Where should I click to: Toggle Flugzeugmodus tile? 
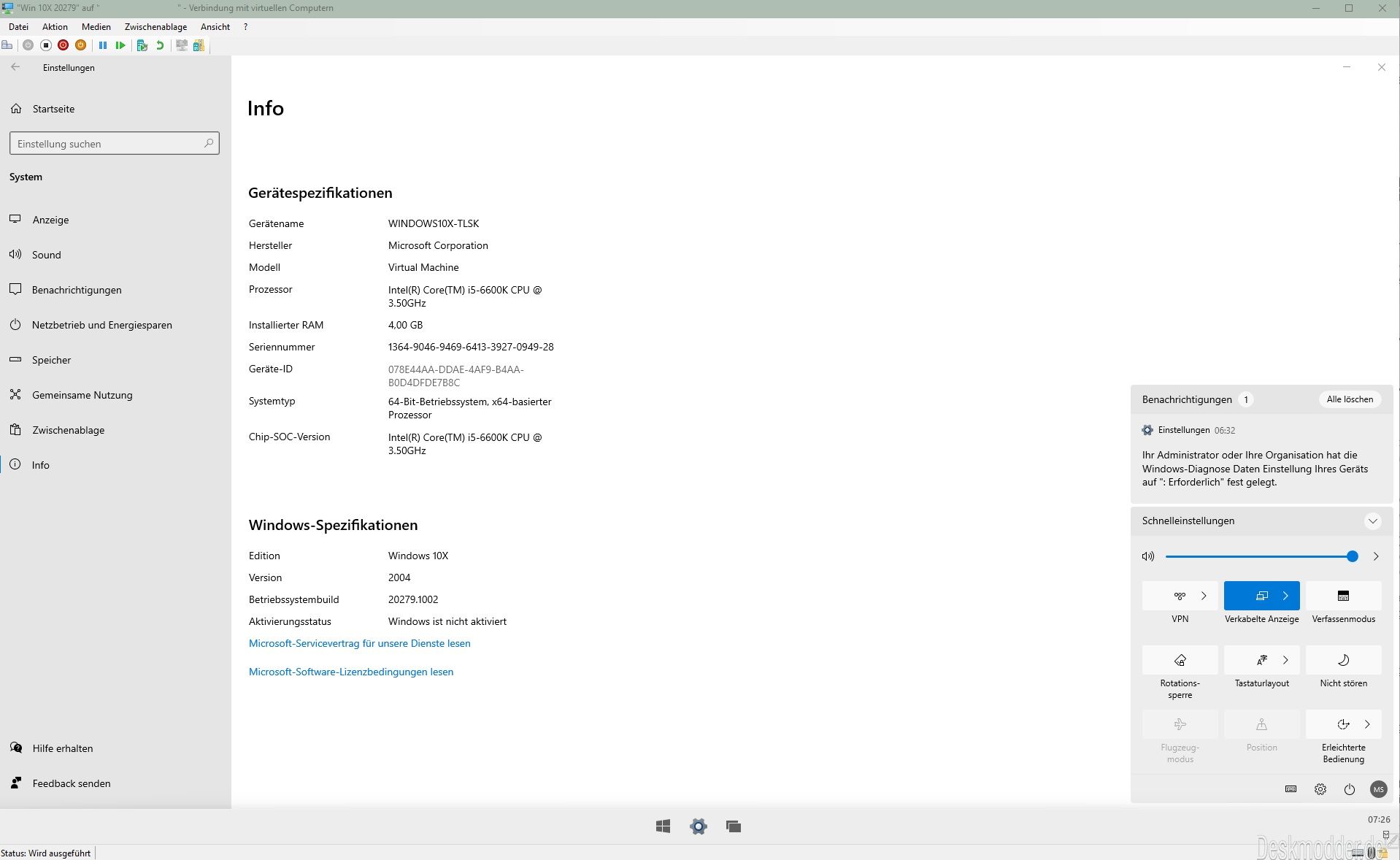(1180, 724)
